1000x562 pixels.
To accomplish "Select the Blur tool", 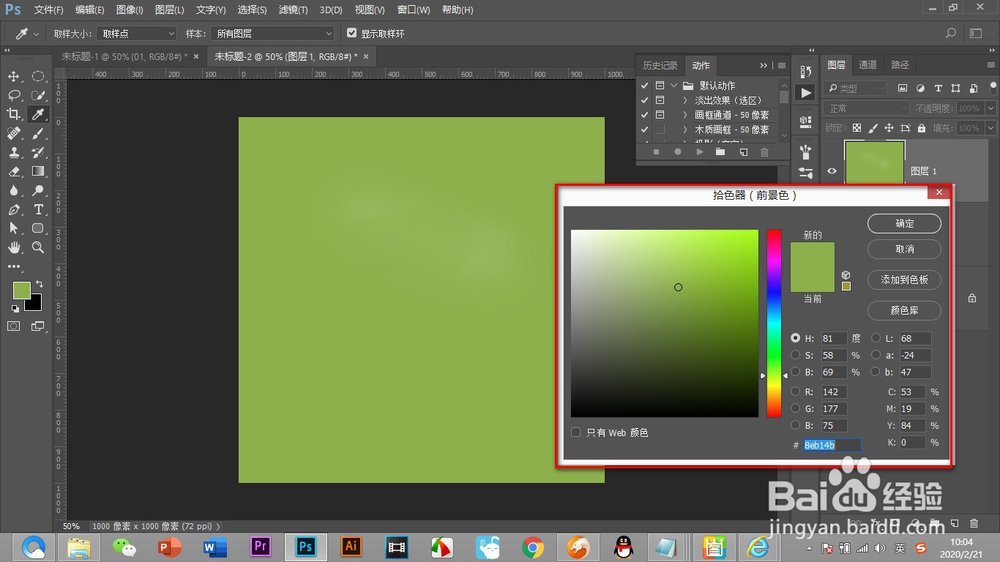I will pyautogui.click(x=13, y=191).
